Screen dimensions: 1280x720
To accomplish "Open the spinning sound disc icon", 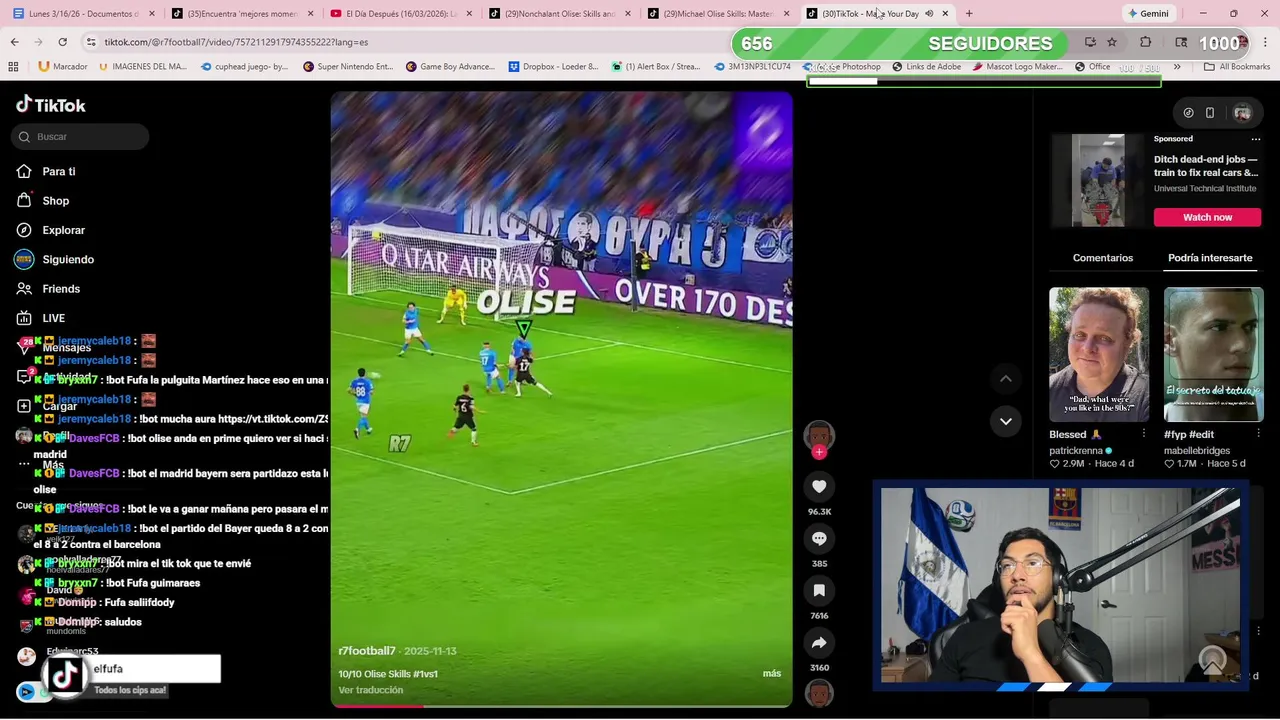I will 819,693.
